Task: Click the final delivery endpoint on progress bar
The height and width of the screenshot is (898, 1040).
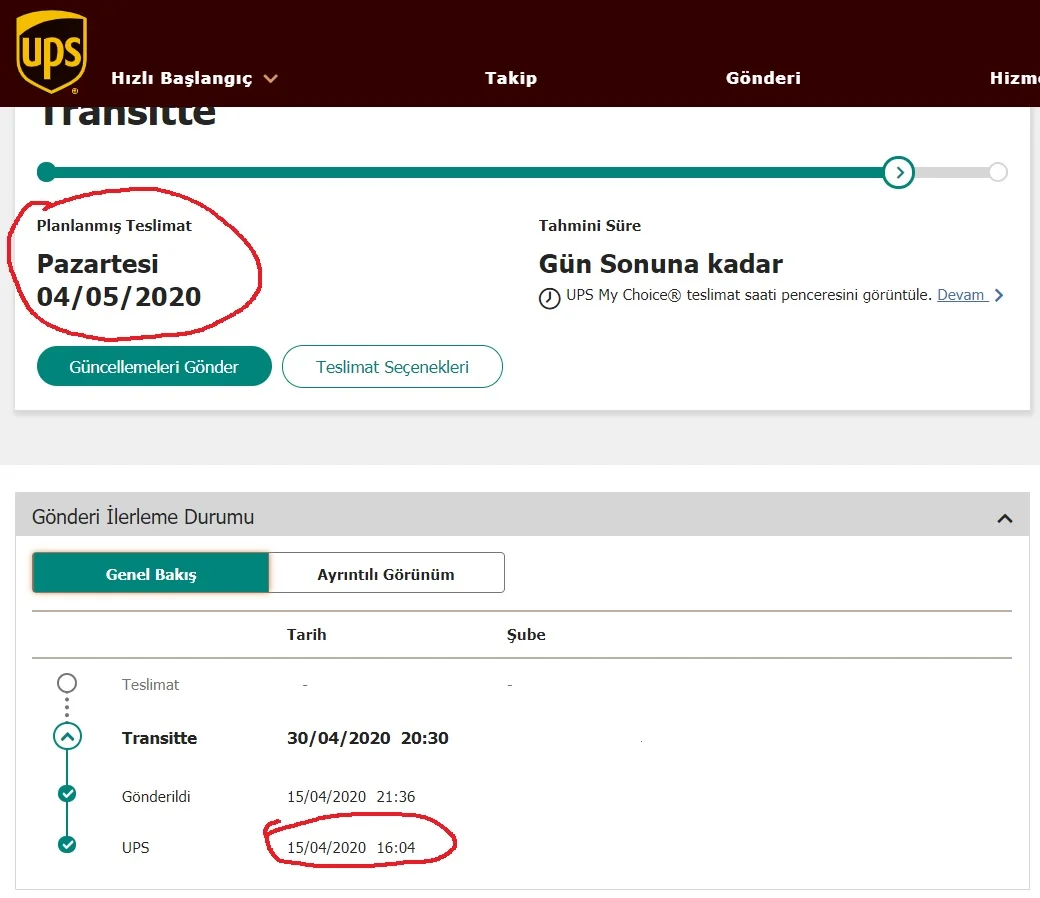Action: [998, 172]
